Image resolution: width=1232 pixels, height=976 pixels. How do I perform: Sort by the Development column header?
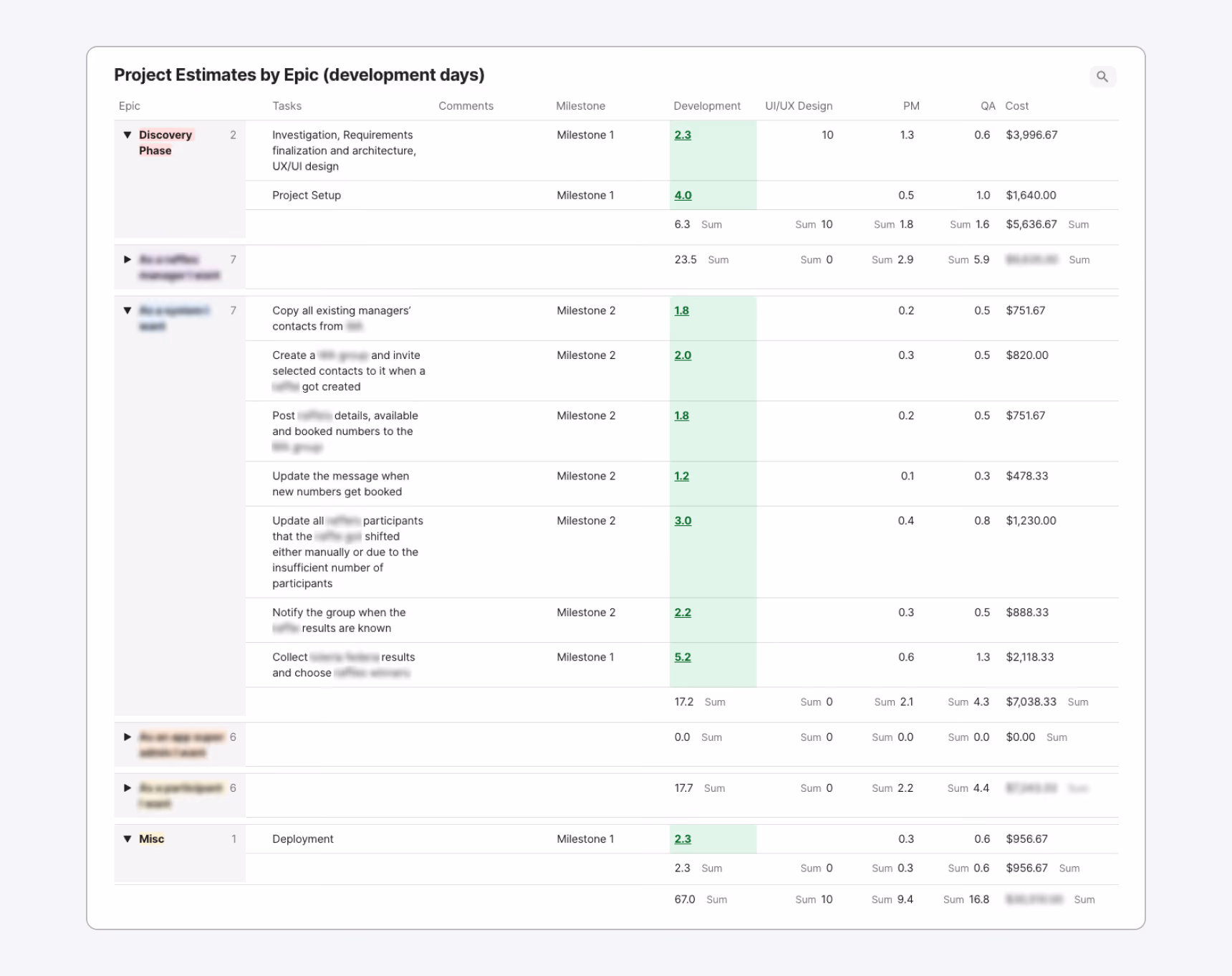click(x=707, y=106)
